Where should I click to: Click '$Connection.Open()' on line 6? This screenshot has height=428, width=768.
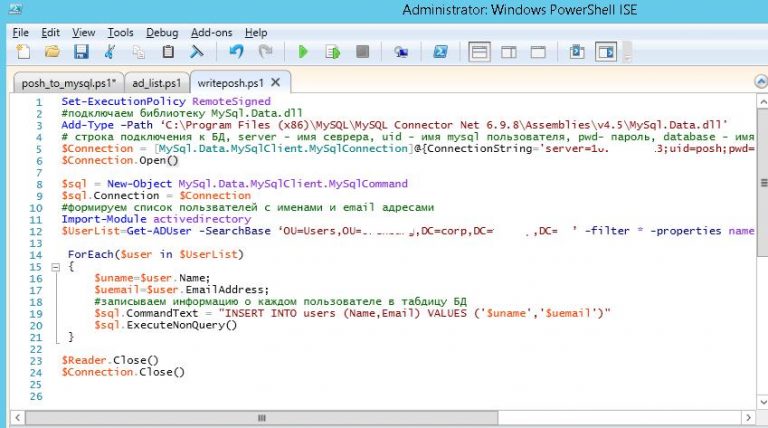(120, 160)
